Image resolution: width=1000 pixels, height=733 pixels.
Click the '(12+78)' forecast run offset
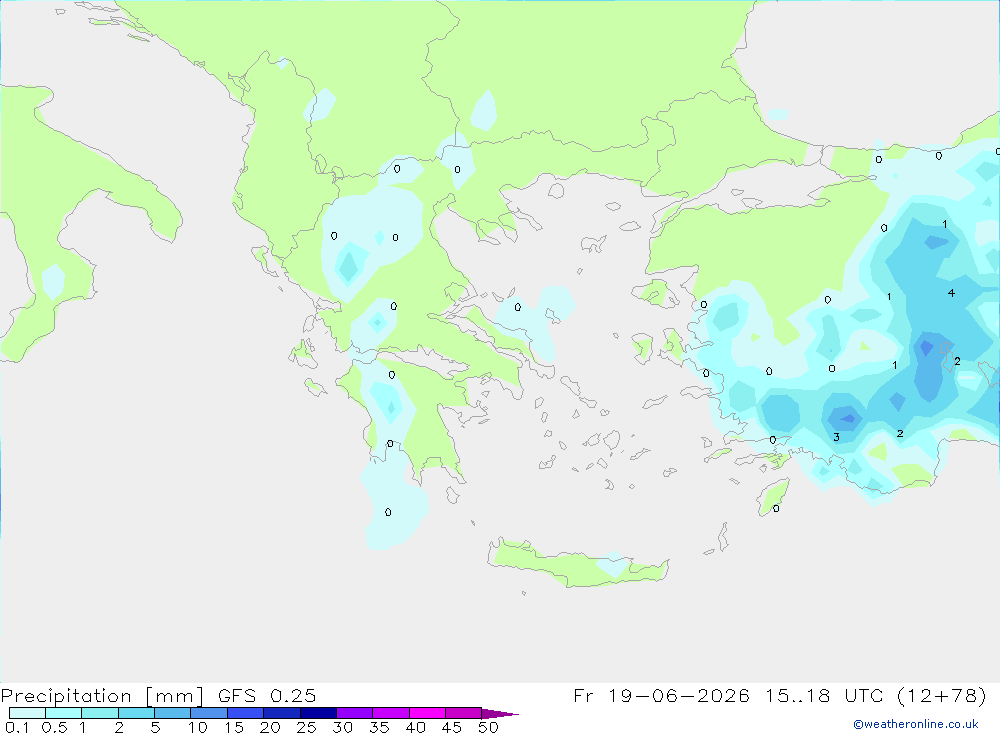pos(942,695)
